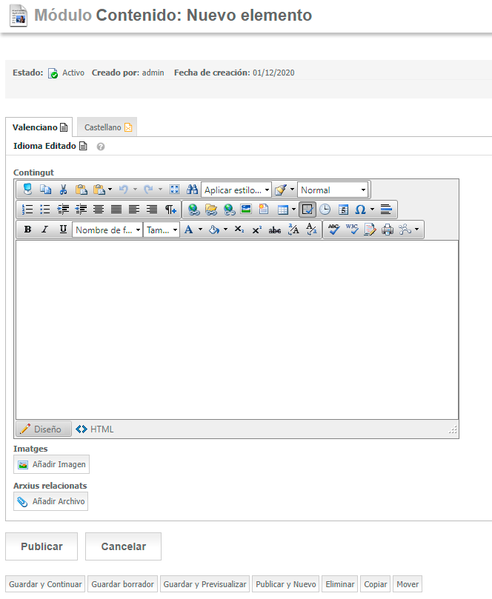Insert a numbered list
The height and width of the screenshot is (599, 492).
tap(27, 209)
